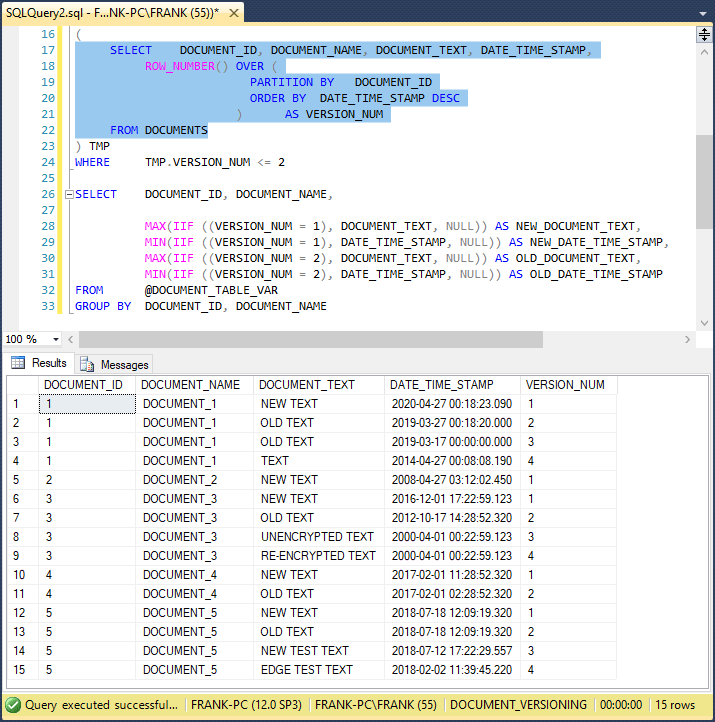
Task: Click the VERSION_NUM cell in row 15
Action: click(569, 670)
